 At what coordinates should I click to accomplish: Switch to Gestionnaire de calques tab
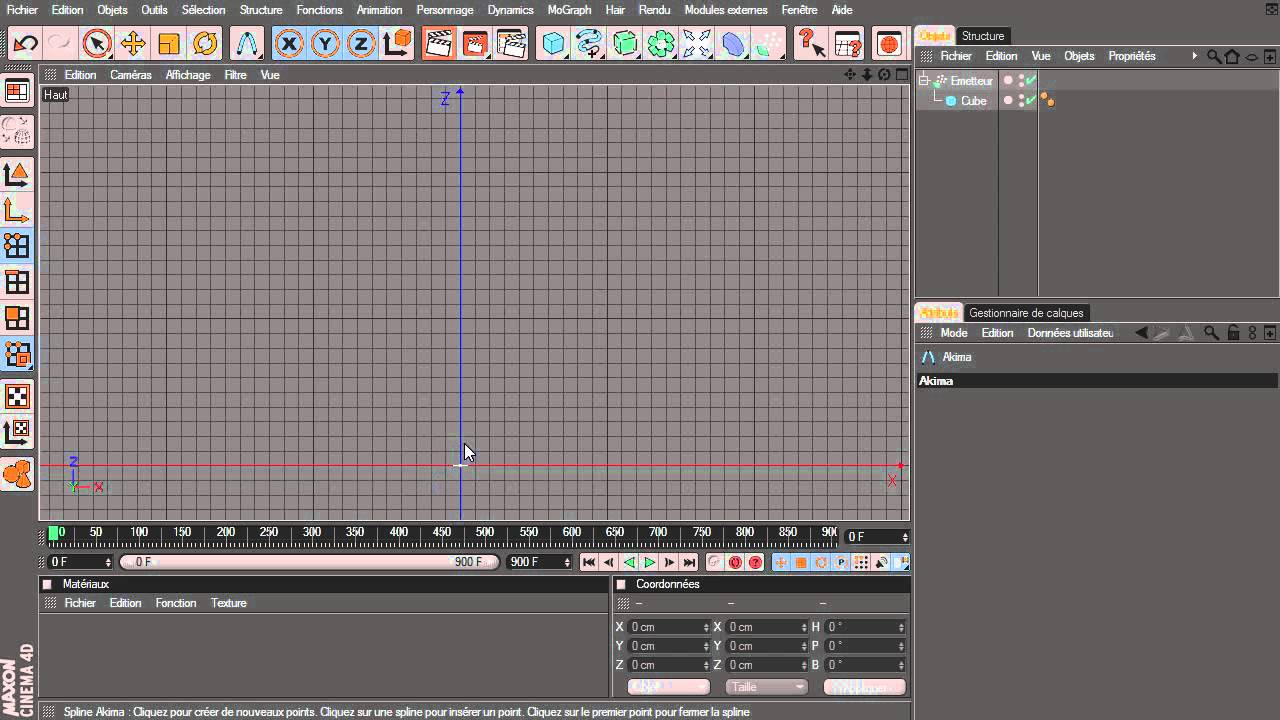coord(1026,313)
